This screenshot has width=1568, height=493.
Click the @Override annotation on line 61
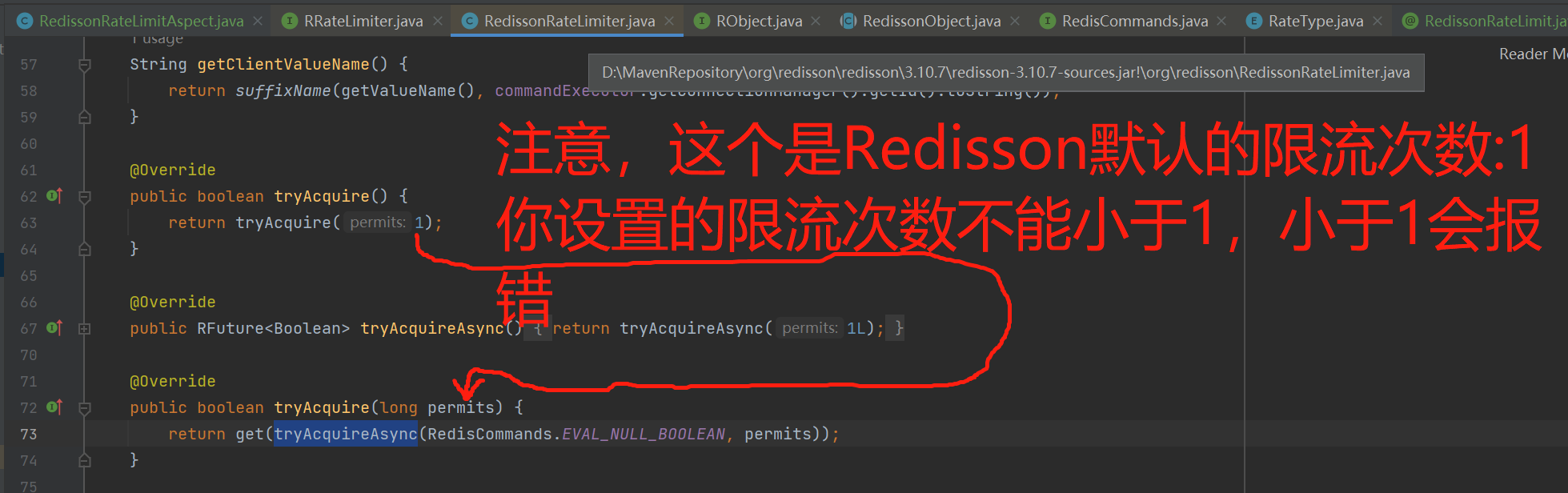(173, 170)
